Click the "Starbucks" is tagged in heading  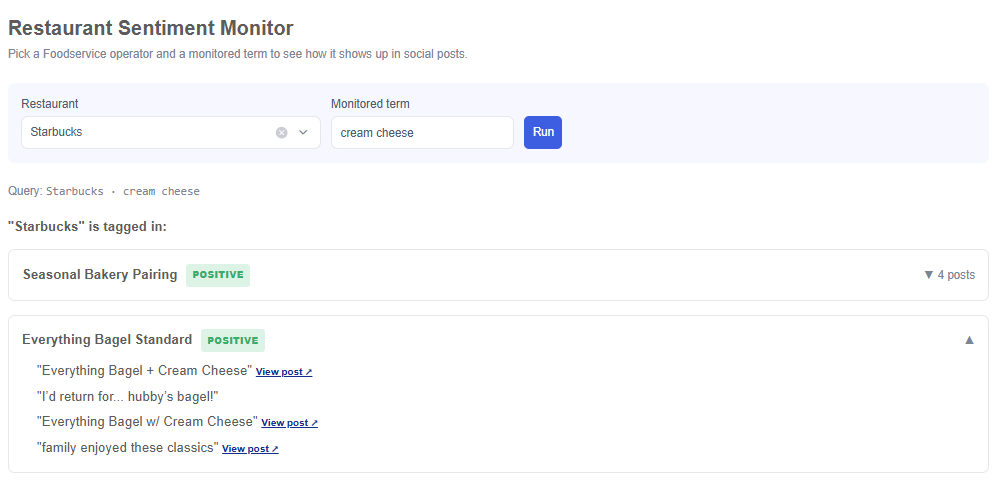click(x=87, y=227)
